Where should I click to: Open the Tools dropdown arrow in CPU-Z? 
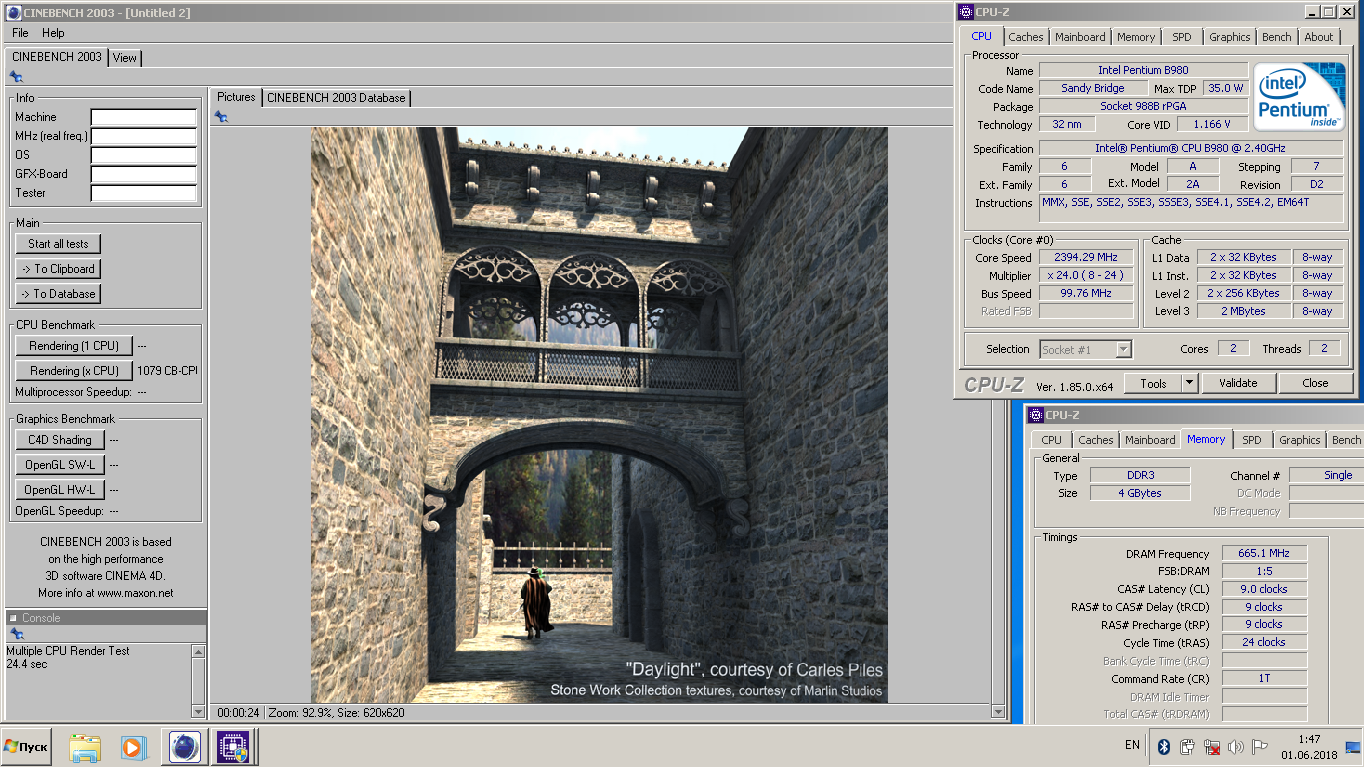point(1189,383)
